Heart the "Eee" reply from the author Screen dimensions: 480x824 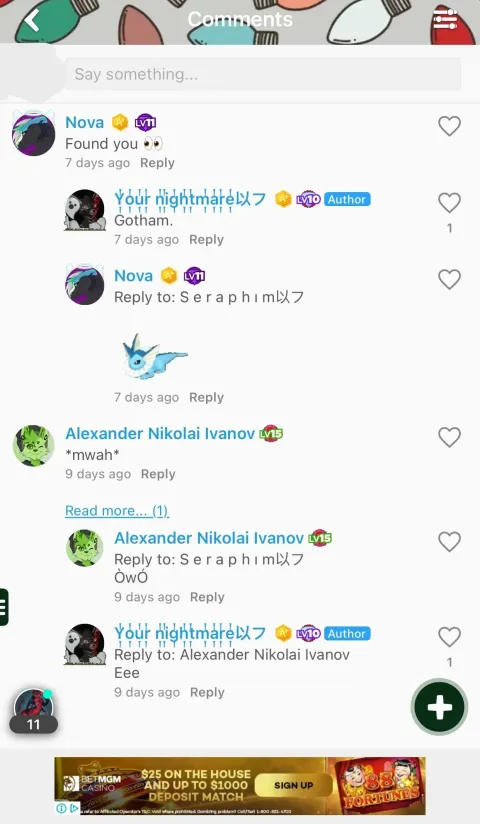pyautogui.click(x=450, y=637)
